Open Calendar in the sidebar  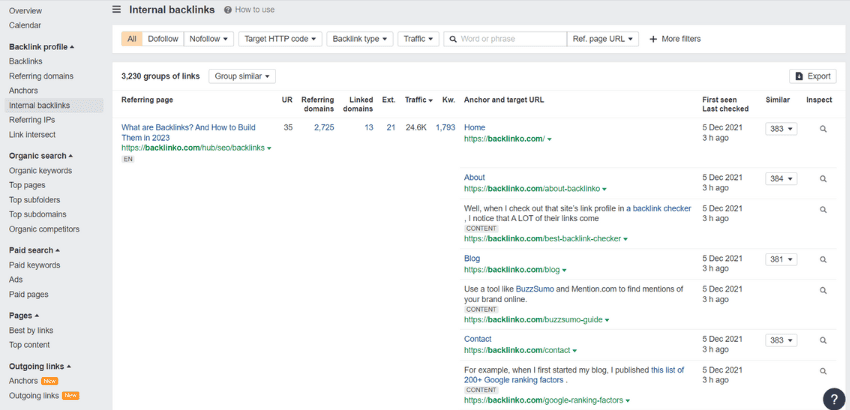click(x=25, y=25)
